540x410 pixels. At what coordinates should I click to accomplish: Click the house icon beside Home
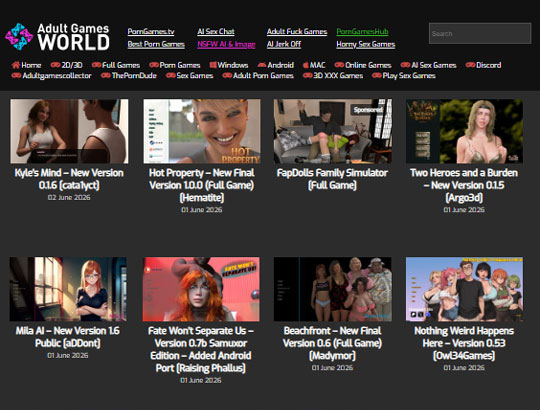(15, 65)
